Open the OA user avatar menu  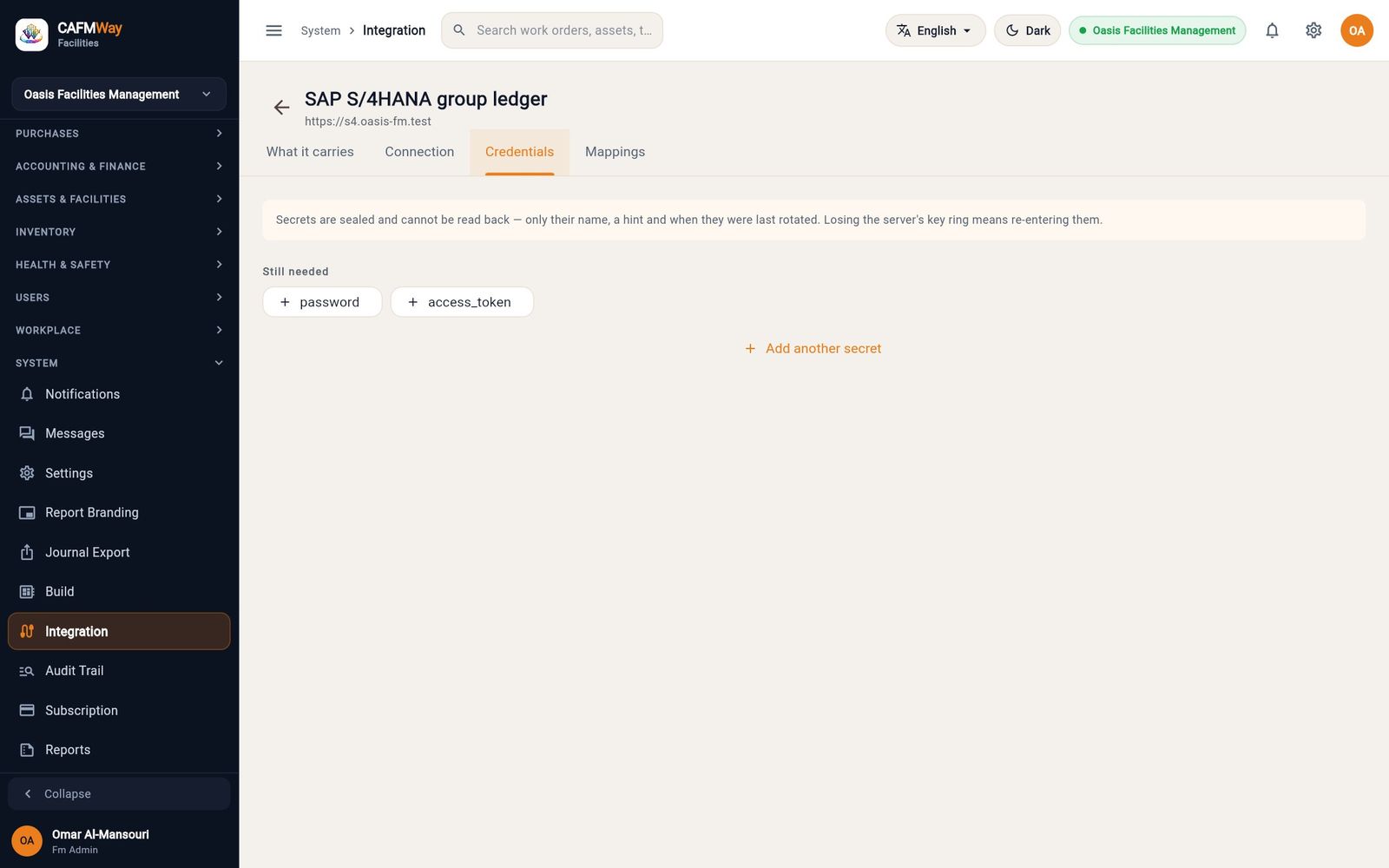(1357, 30)
